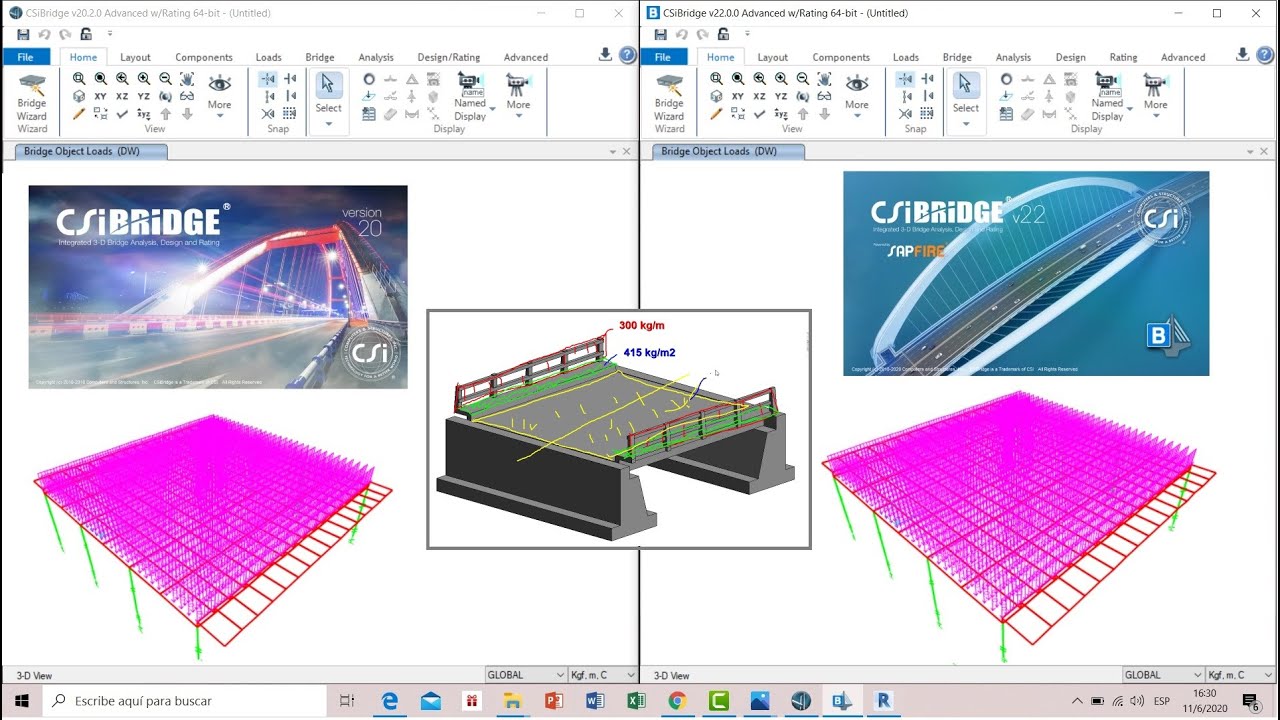Open Named Display dropdown arrow in v22 window

click(1130, 109)
